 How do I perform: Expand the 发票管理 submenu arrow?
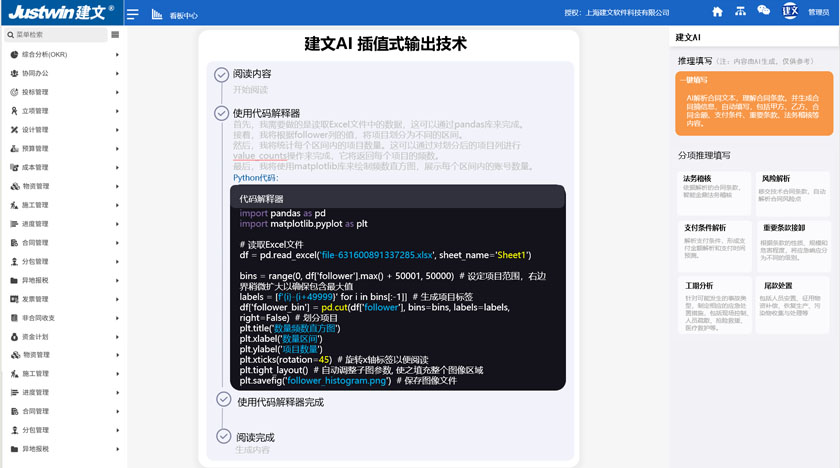[x=117, y=299]
